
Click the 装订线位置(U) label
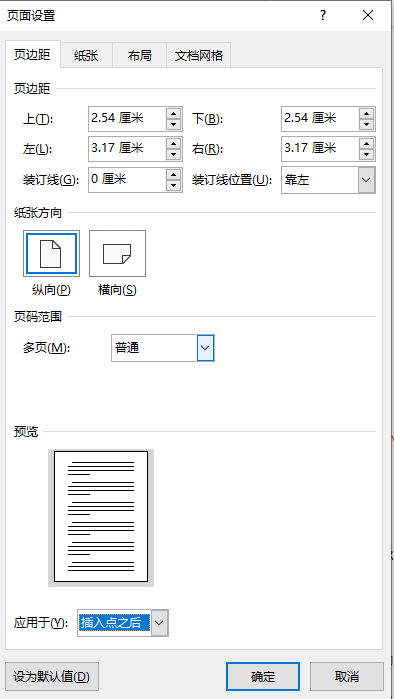[232, 180]
